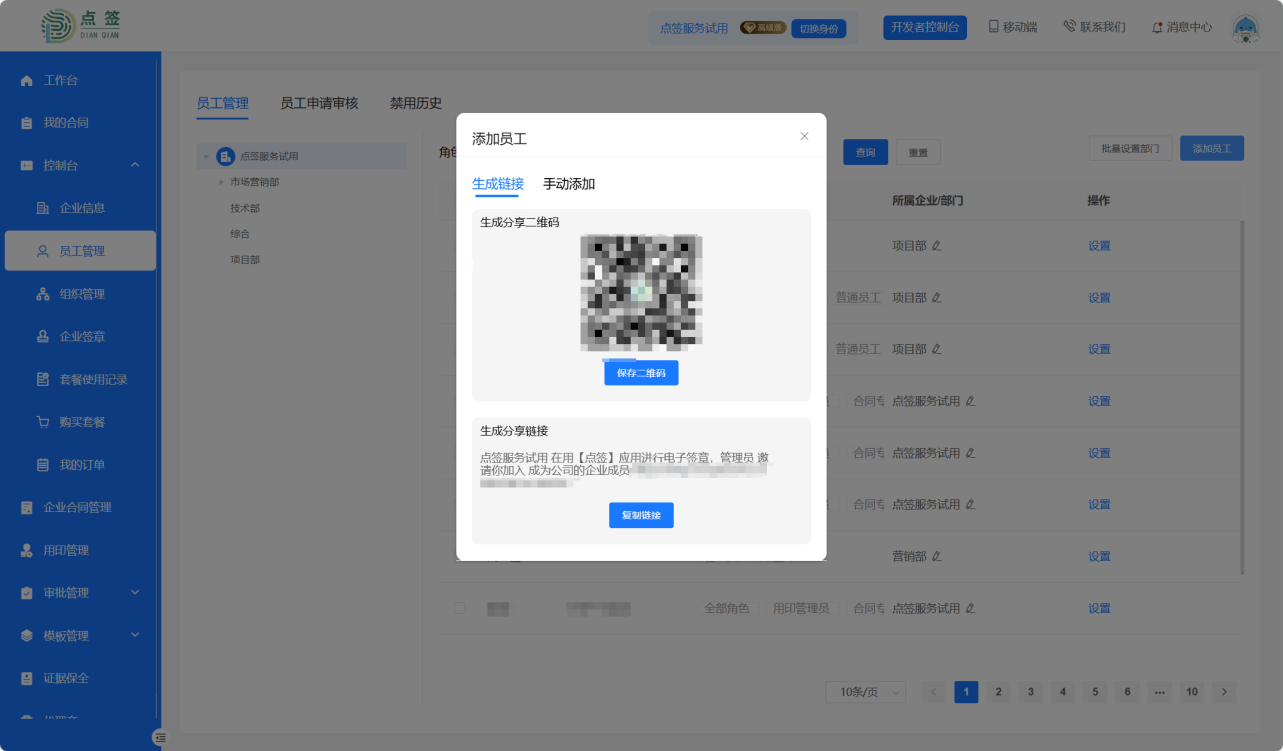Click 添加员工 button in the top-right

pos(1212,148)
